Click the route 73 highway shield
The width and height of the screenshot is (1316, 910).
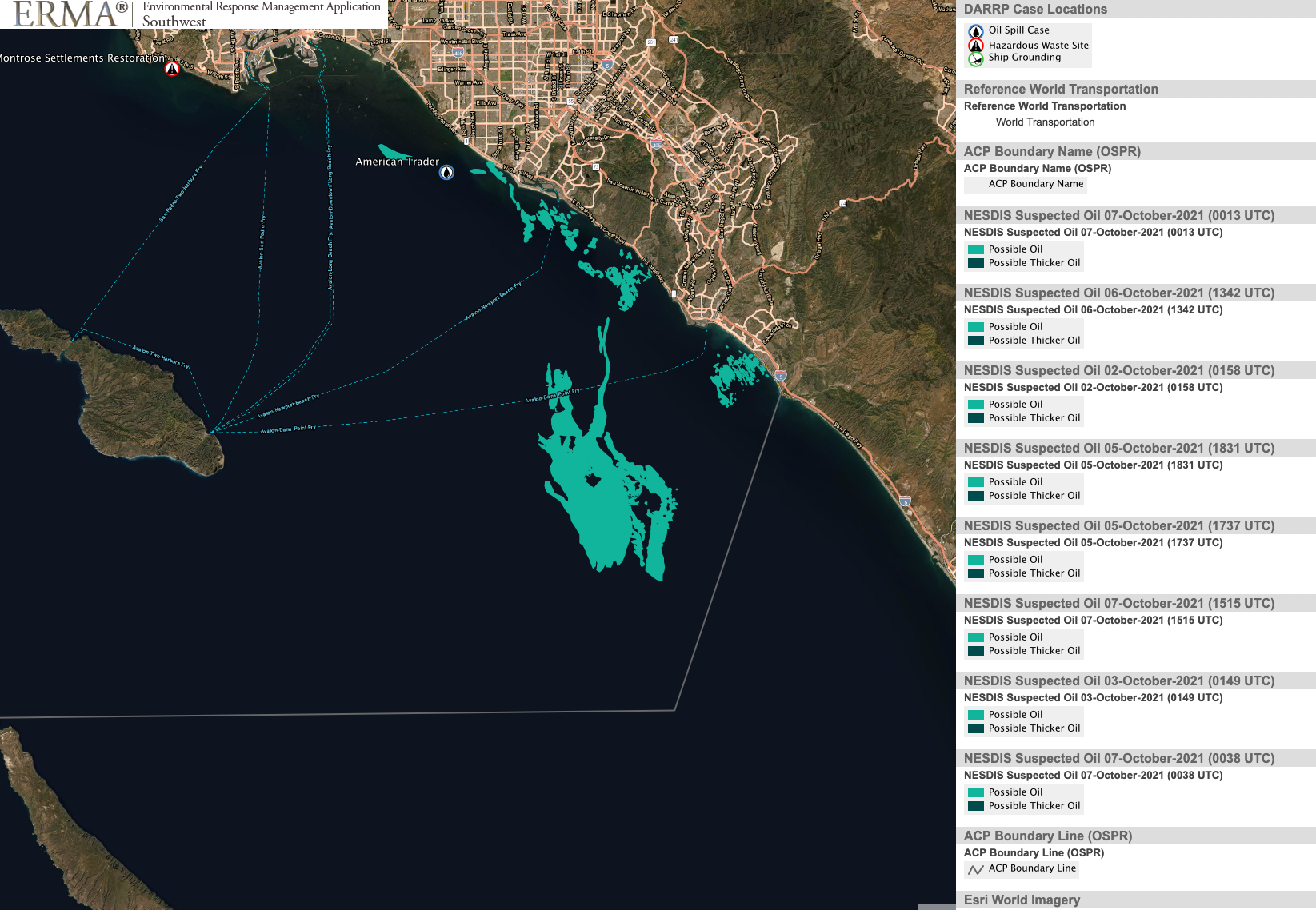coord(596,166)
